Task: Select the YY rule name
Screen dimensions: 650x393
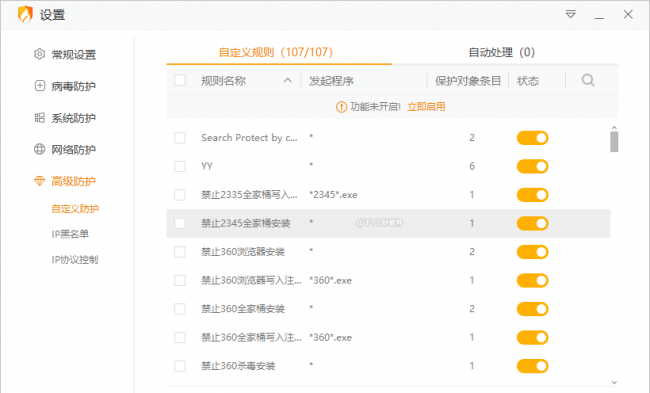Action: click(x=207, y=166)
